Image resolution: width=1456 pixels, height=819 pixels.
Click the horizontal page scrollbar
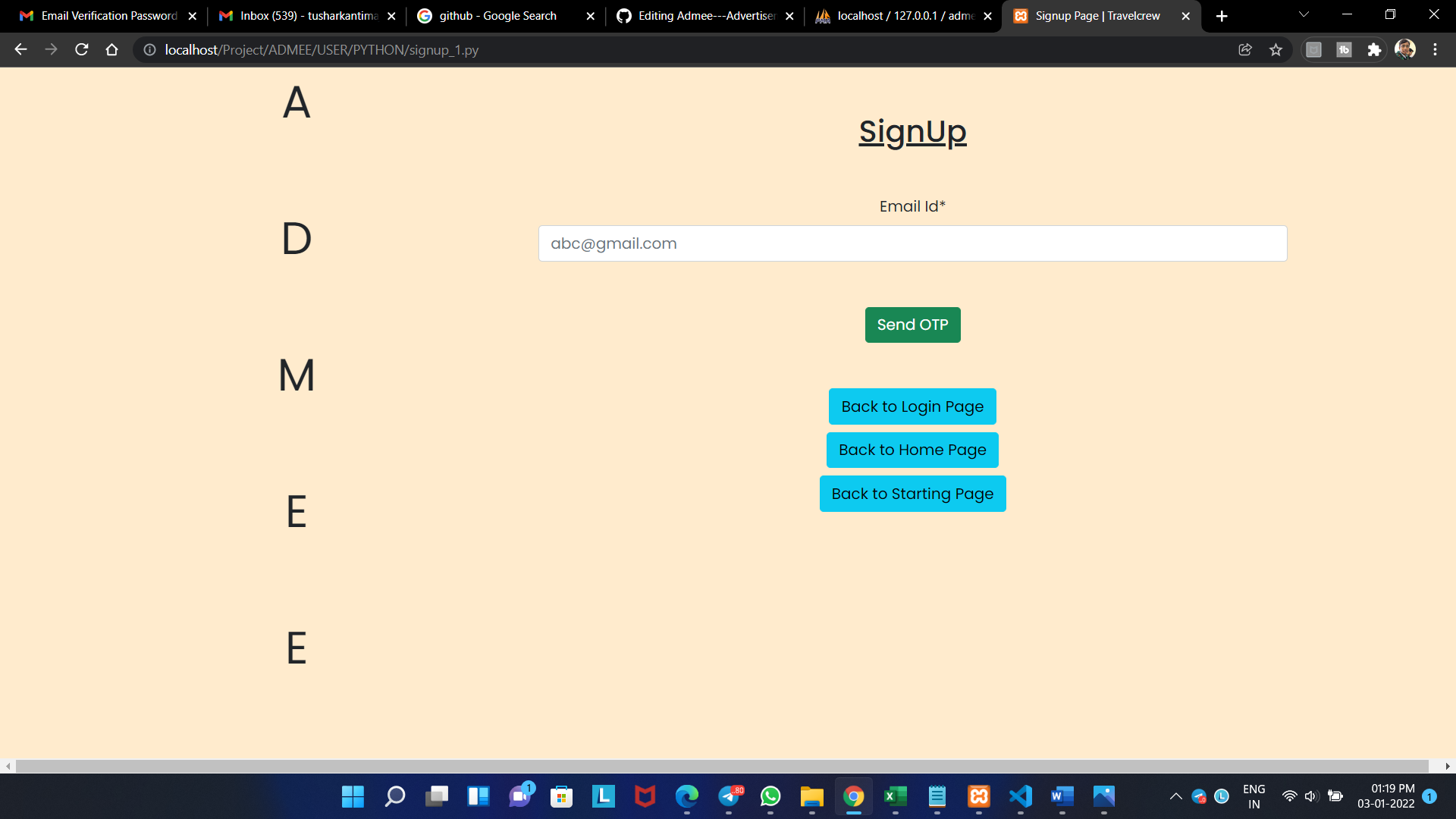tap(722, 767)
